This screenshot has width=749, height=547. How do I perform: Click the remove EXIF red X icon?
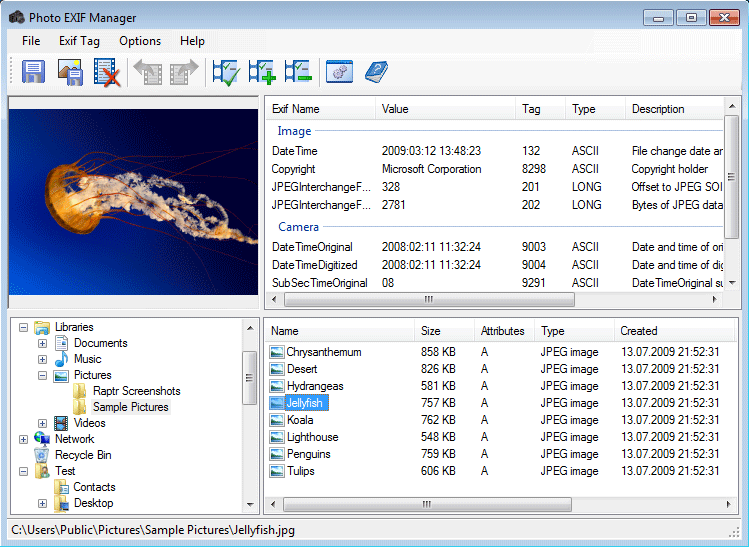click(x=107, y=72)
